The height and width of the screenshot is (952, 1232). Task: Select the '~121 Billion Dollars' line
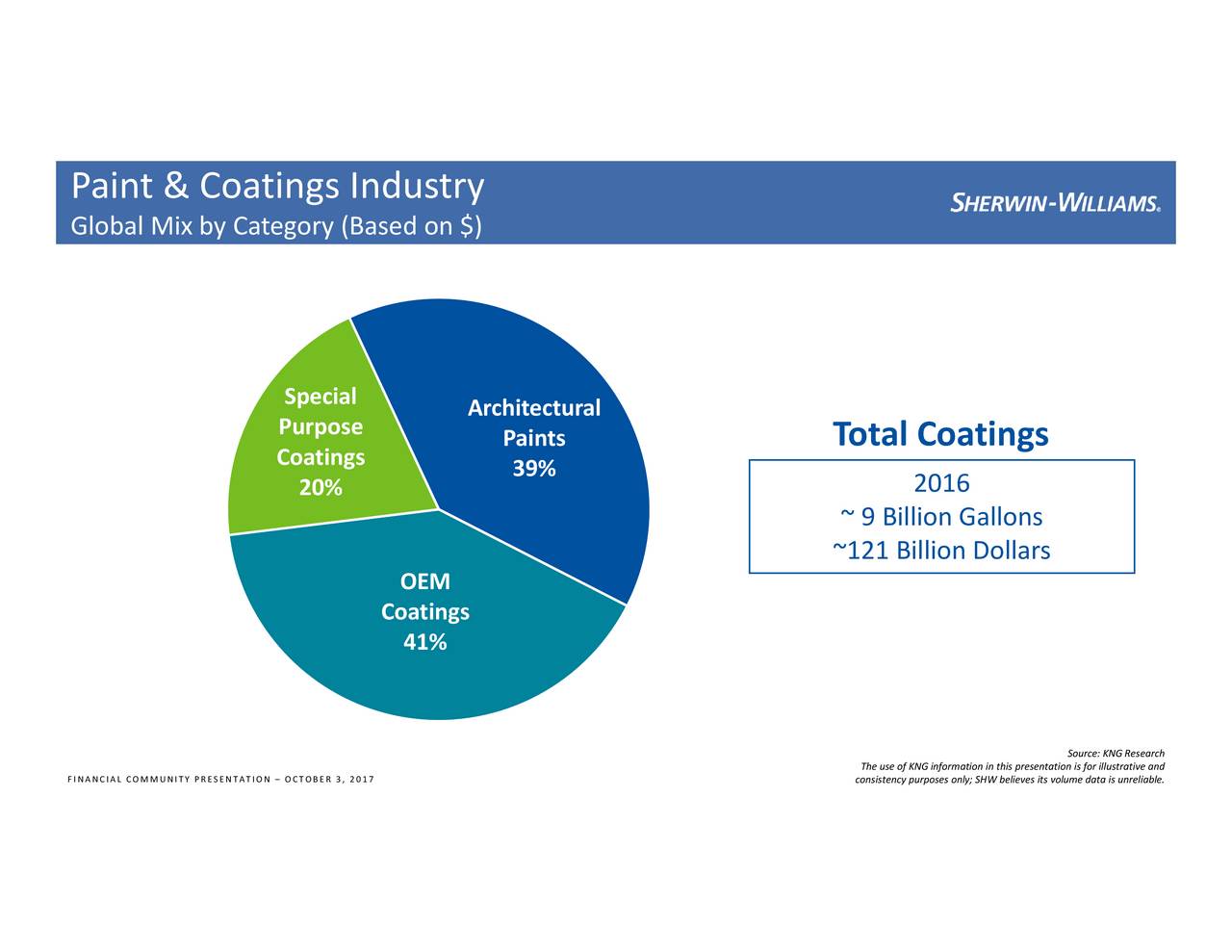point(941,551)
